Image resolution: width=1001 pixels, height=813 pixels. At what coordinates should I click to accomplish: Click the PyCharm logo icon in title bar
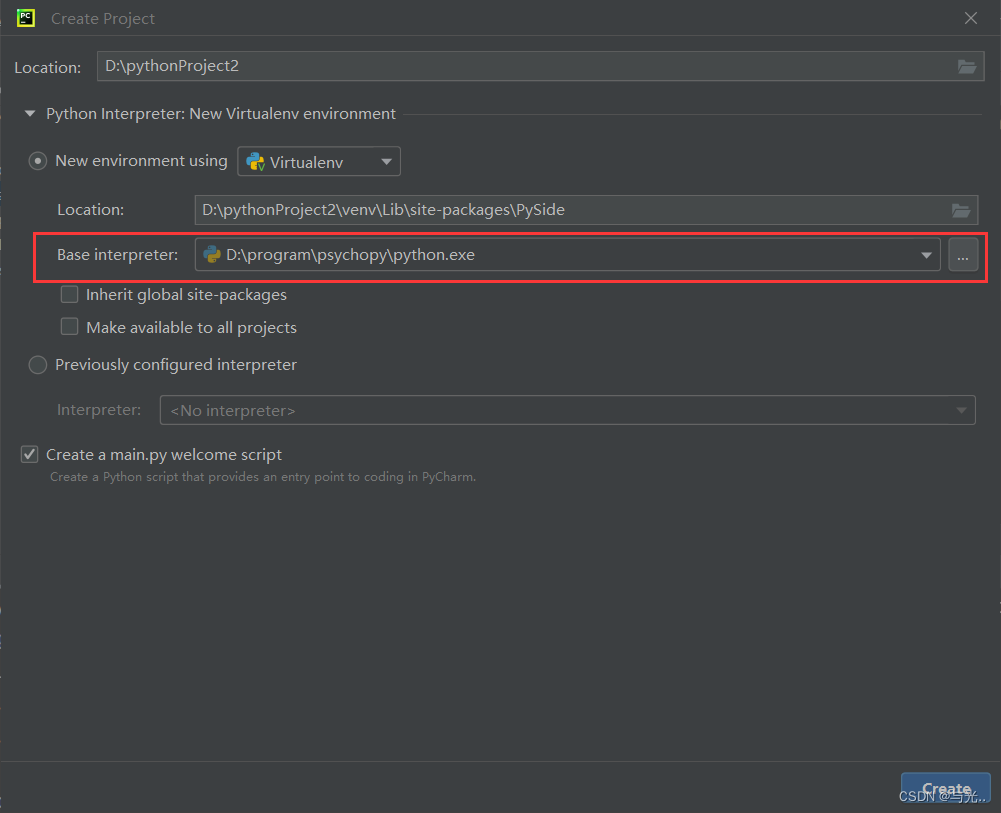point(26,18)
